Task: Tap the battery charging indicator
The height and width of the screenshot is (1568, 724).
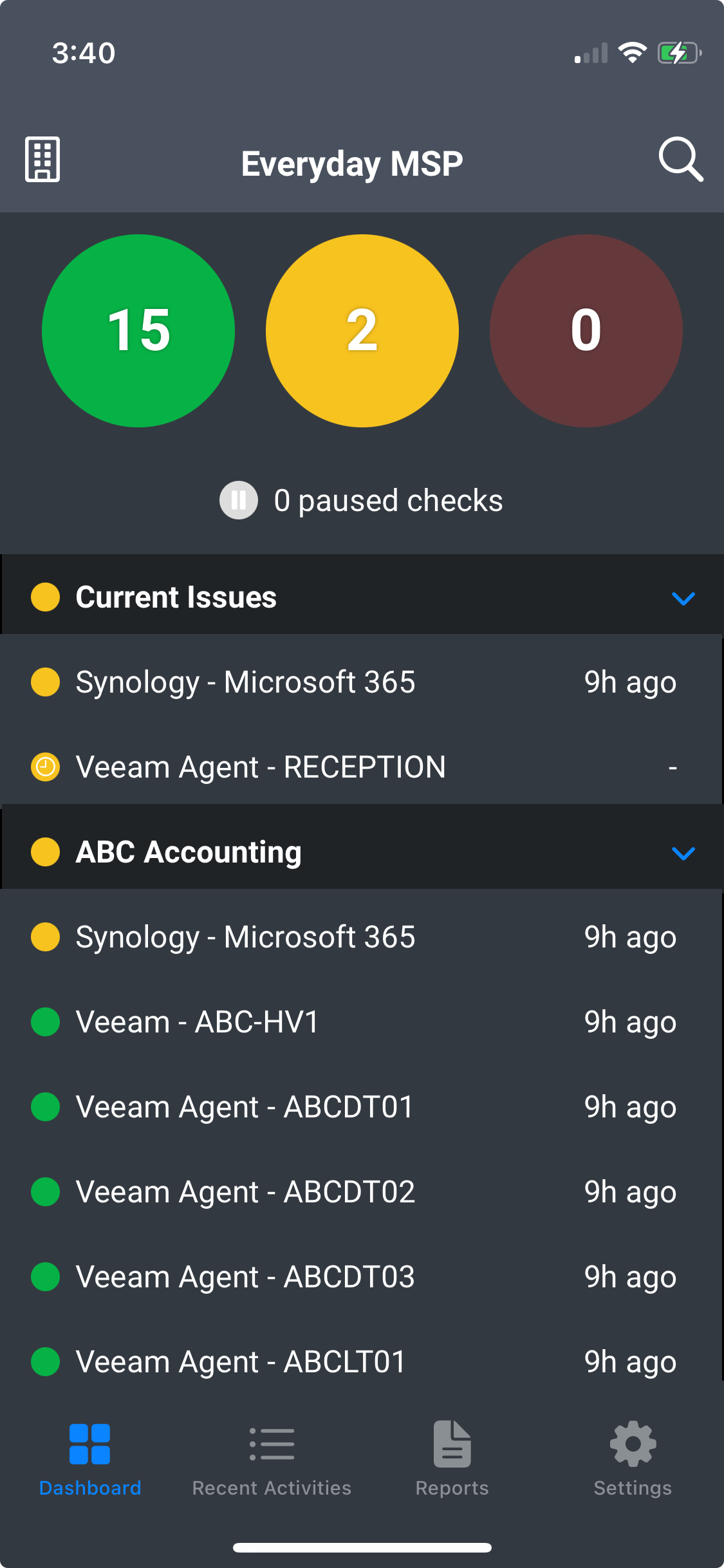Action: 678,53
